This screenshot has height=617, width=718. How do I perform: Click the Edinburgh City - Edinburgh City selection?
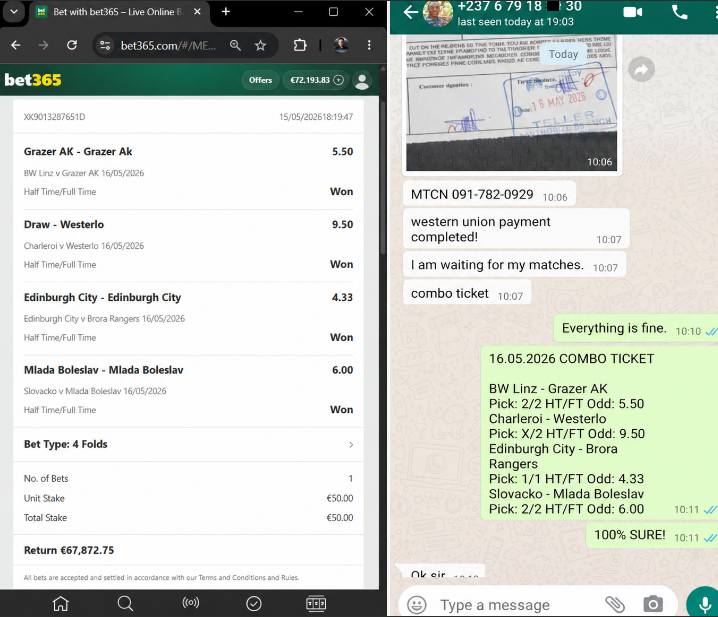pyautogui.click(x=103, y=298)
